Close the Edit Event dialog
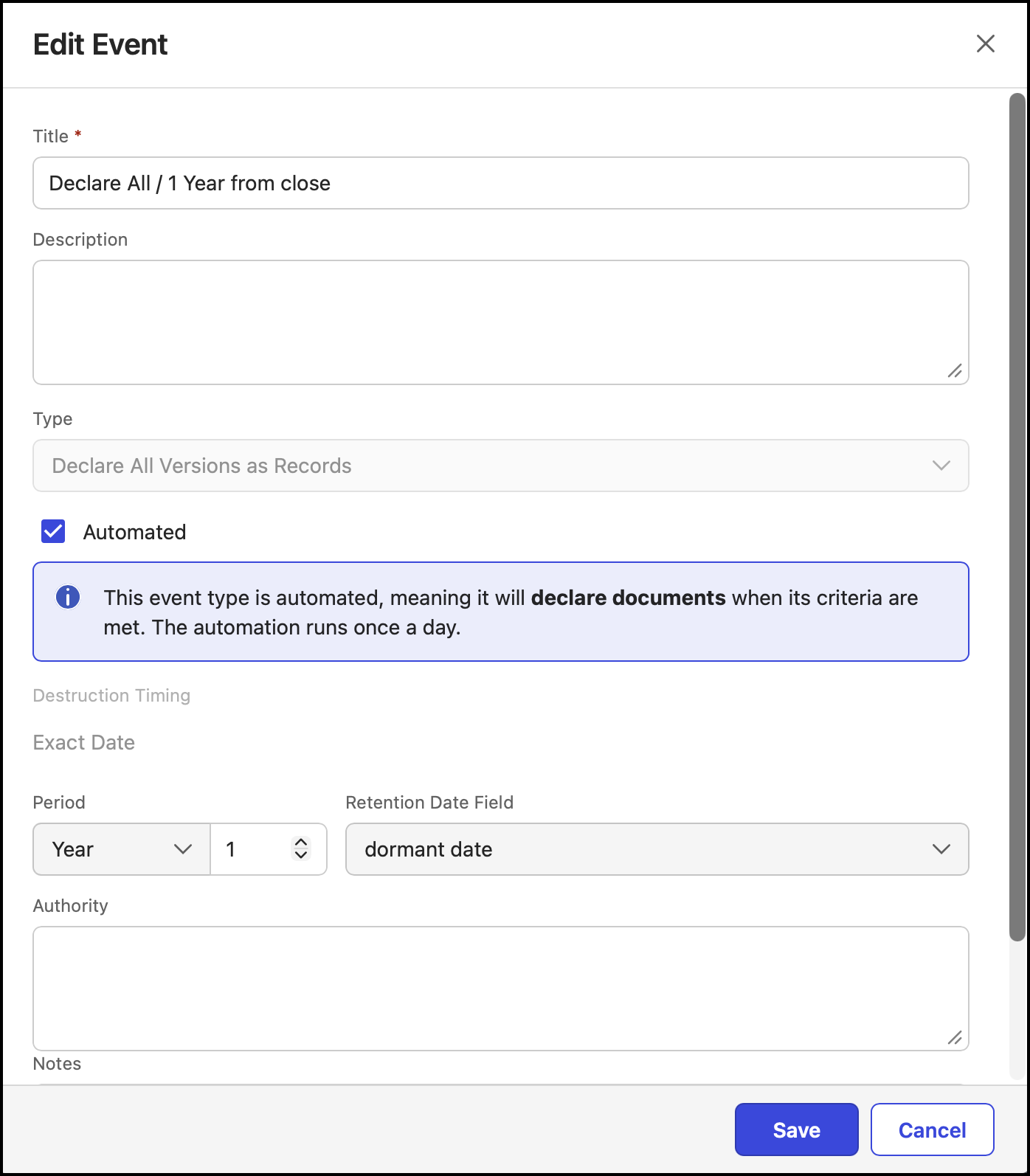This screenshot has width=1030, height=1176. point(985,44)
